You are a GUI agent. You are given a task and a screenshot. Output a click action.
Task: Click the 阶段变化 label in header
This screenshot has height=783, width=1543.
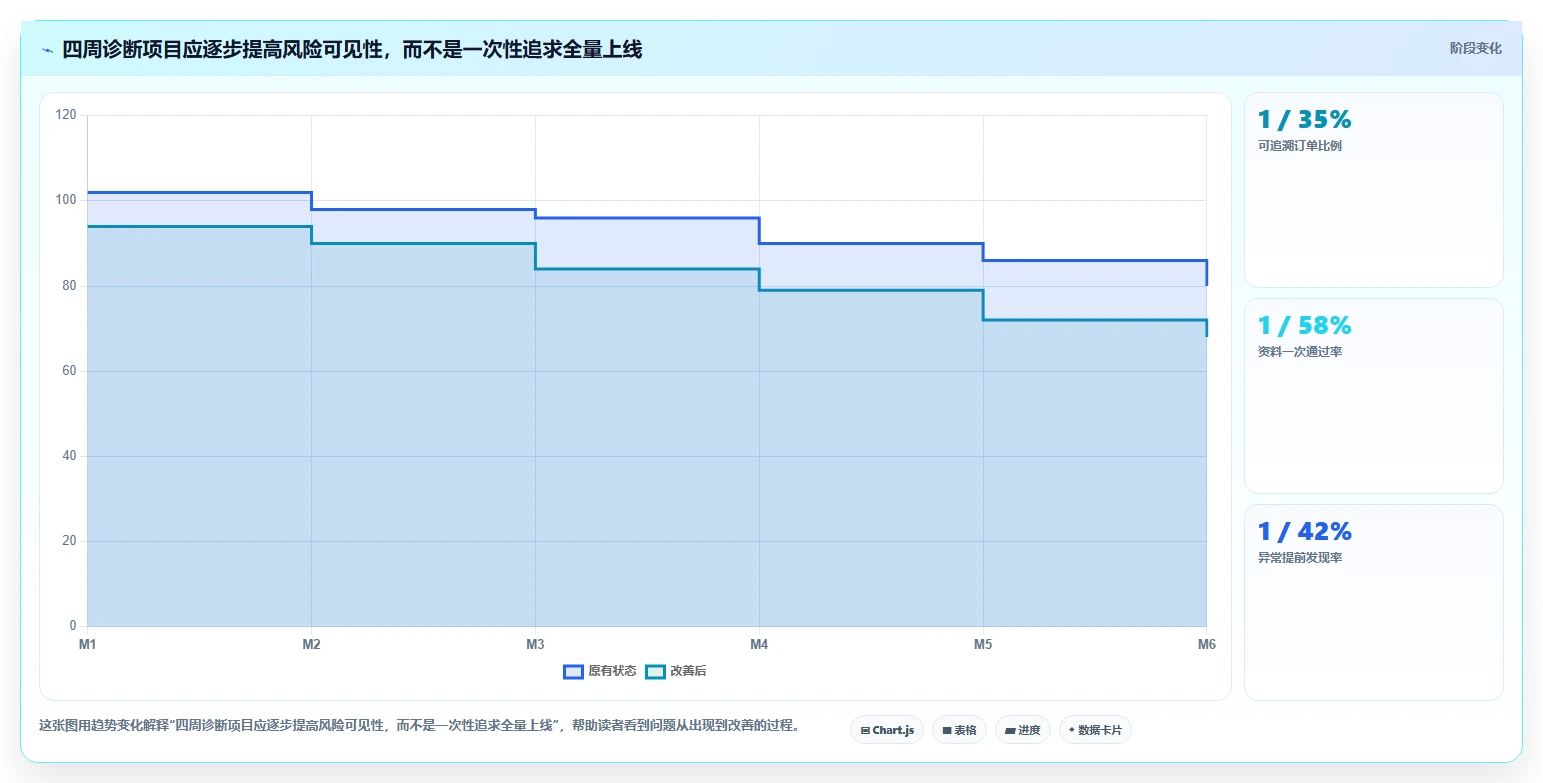tap(1475, 48)
